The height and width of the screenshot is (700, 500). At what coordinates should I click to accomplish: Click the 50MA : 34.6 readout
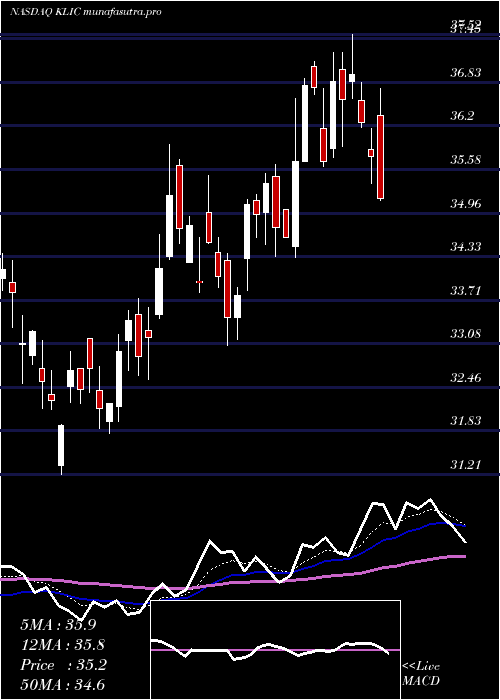62,685
